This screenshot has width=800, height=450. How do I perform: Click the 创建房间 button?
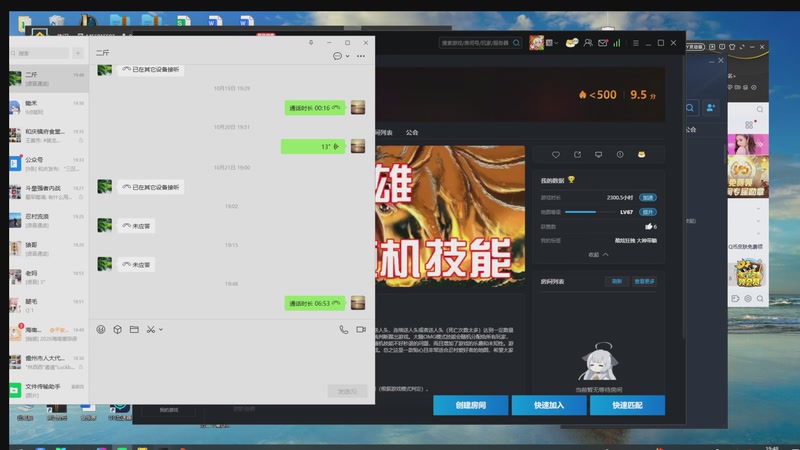470,405
